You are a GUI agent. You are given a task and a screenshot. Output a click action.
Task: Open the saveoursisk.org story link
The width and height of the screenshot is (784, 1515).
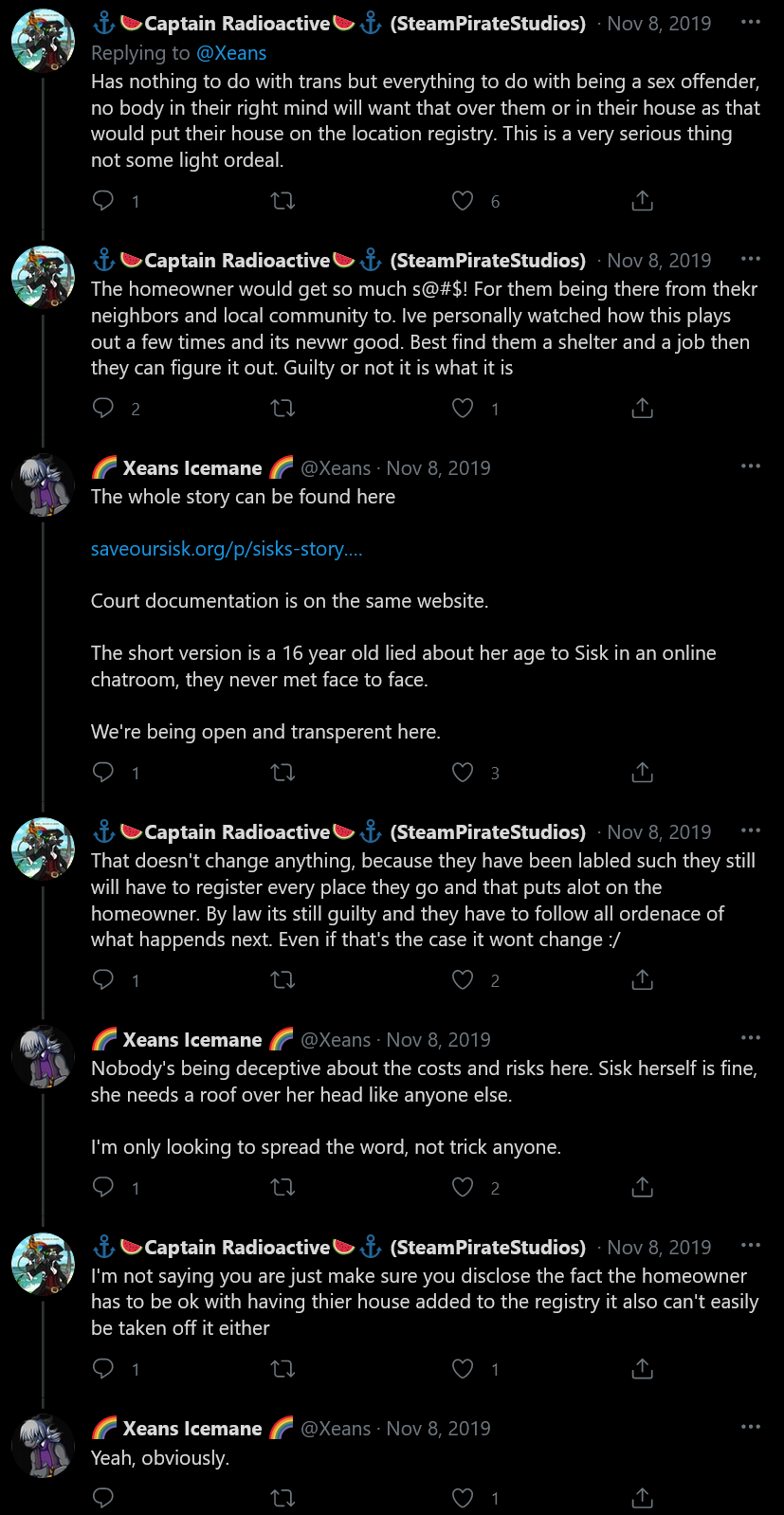pyautogui.click(x=227, y=549)
